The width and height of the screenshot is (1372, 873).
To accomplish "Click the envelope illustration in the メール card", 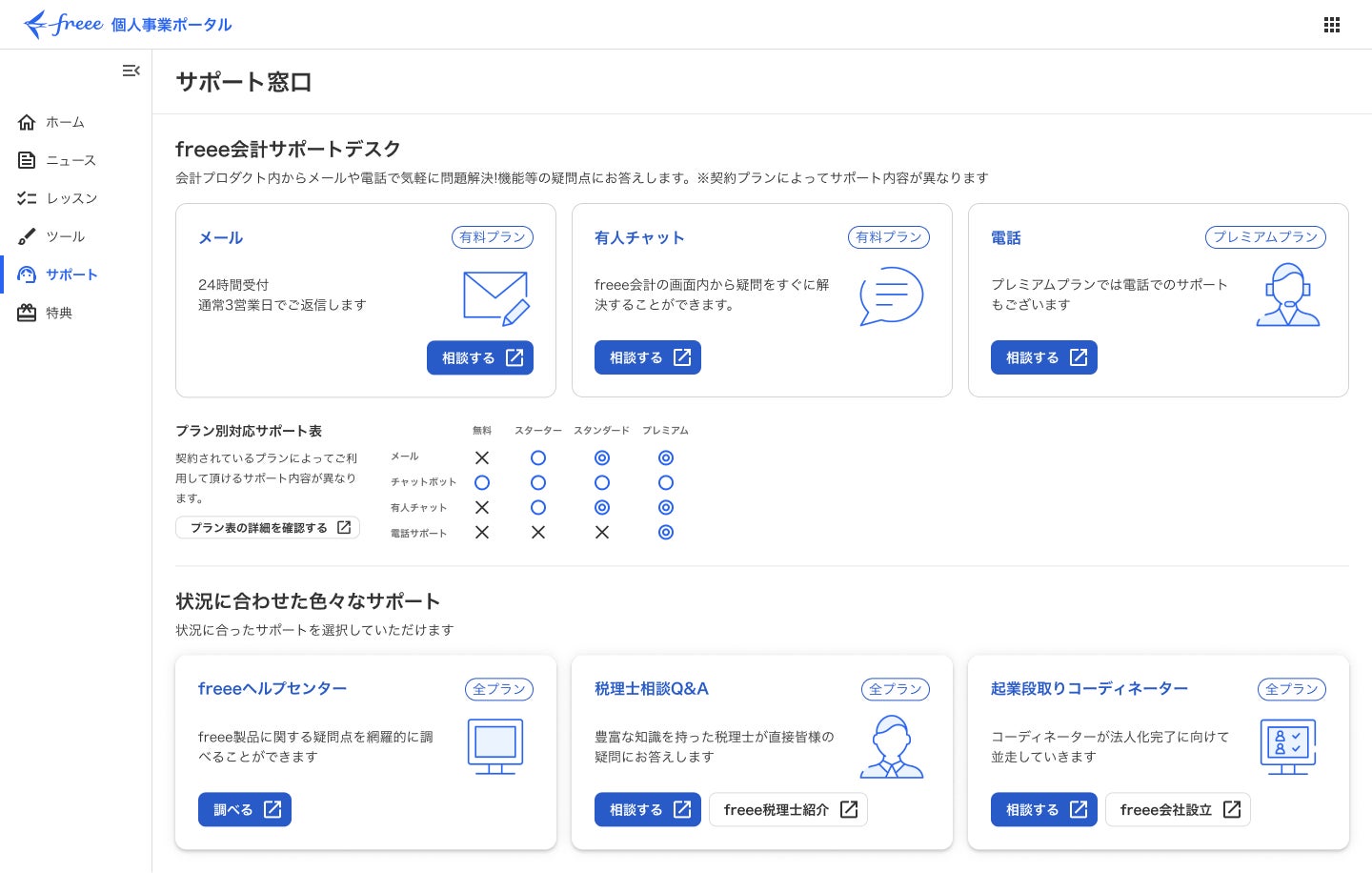I will coord(496,298).
